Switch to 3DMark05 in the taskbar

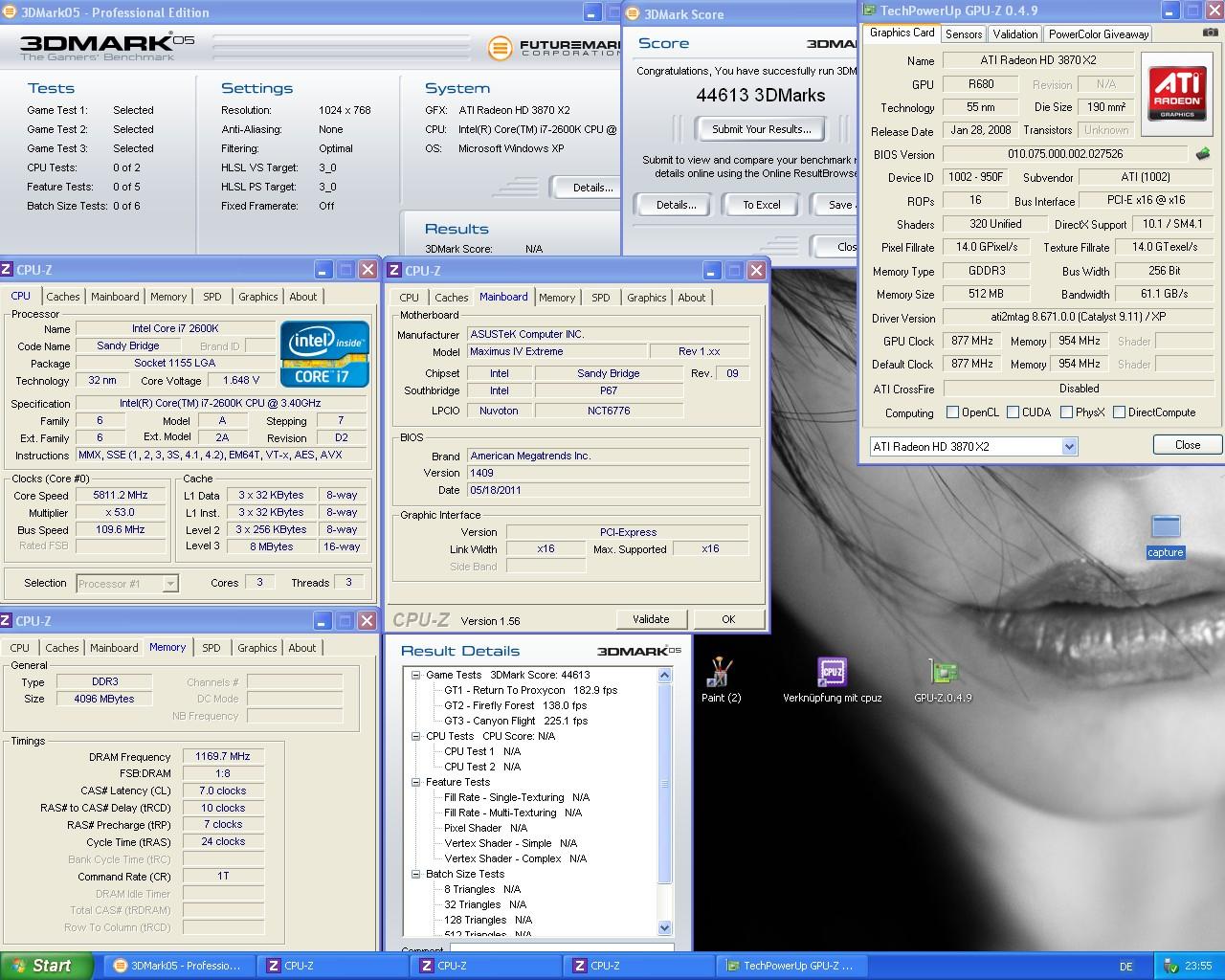click(x=178, y=966)
